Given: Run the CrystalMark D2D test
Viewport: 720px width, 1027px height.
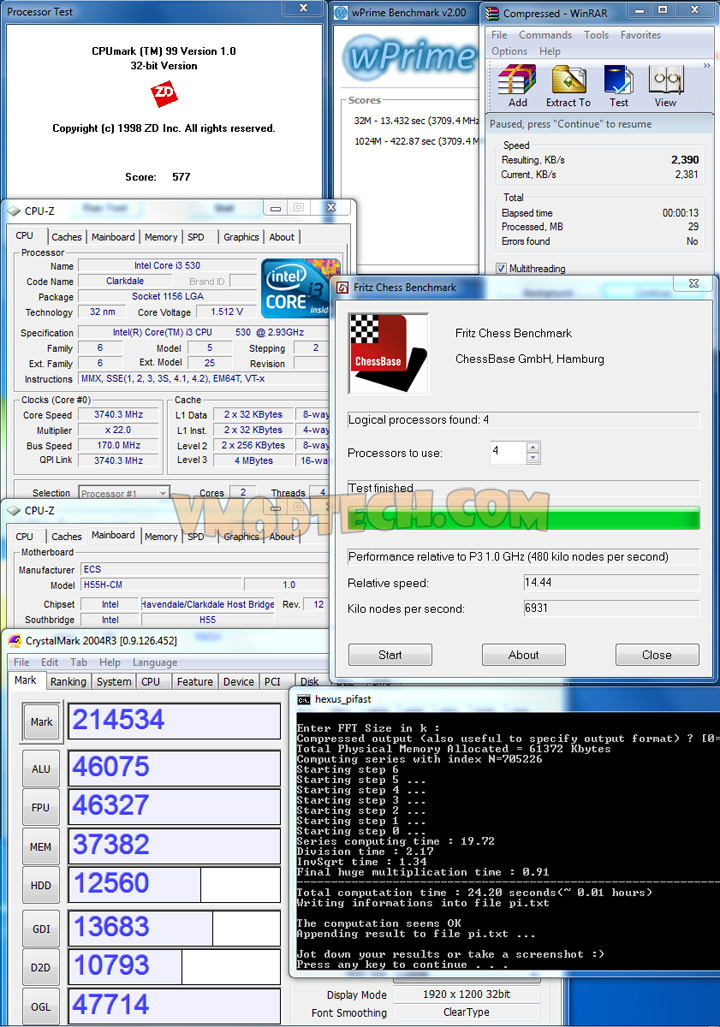Looking at the screenshot, I should [41, 967].
